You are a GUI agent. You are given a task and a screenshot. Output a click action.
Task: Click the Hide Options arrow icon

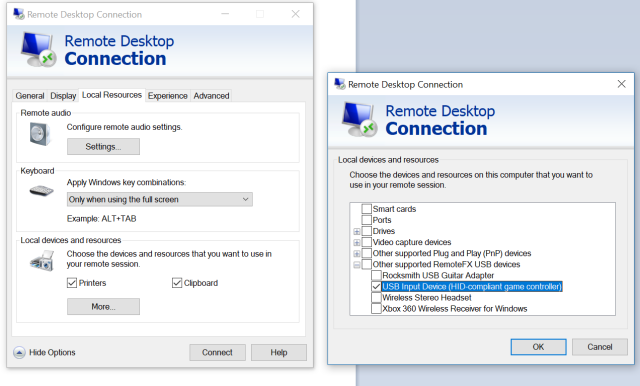[x=19, y=352]
